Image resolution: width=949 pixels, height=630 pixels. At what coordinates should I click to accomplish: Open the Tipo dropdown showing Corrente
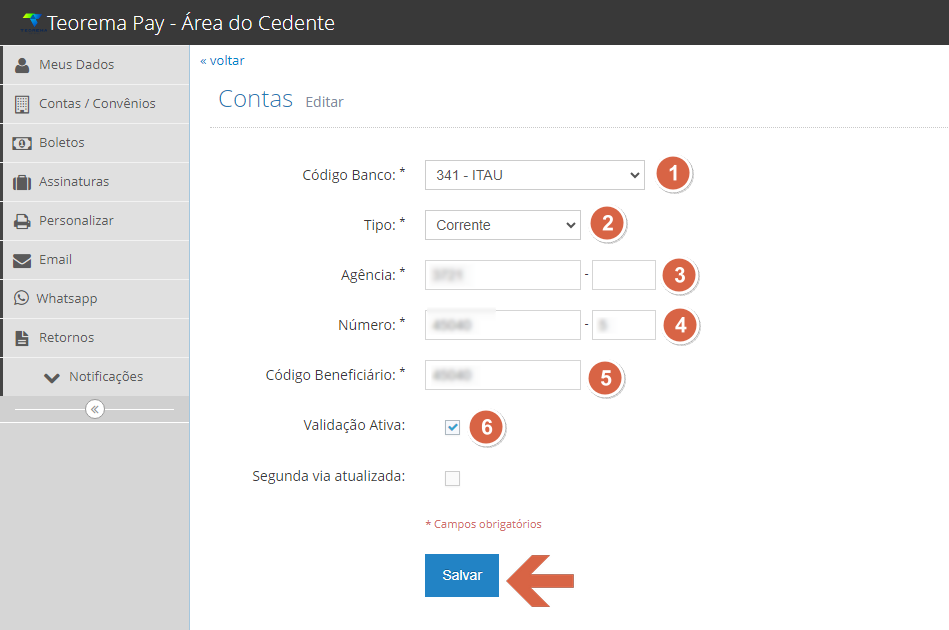(x=502, y=225)
